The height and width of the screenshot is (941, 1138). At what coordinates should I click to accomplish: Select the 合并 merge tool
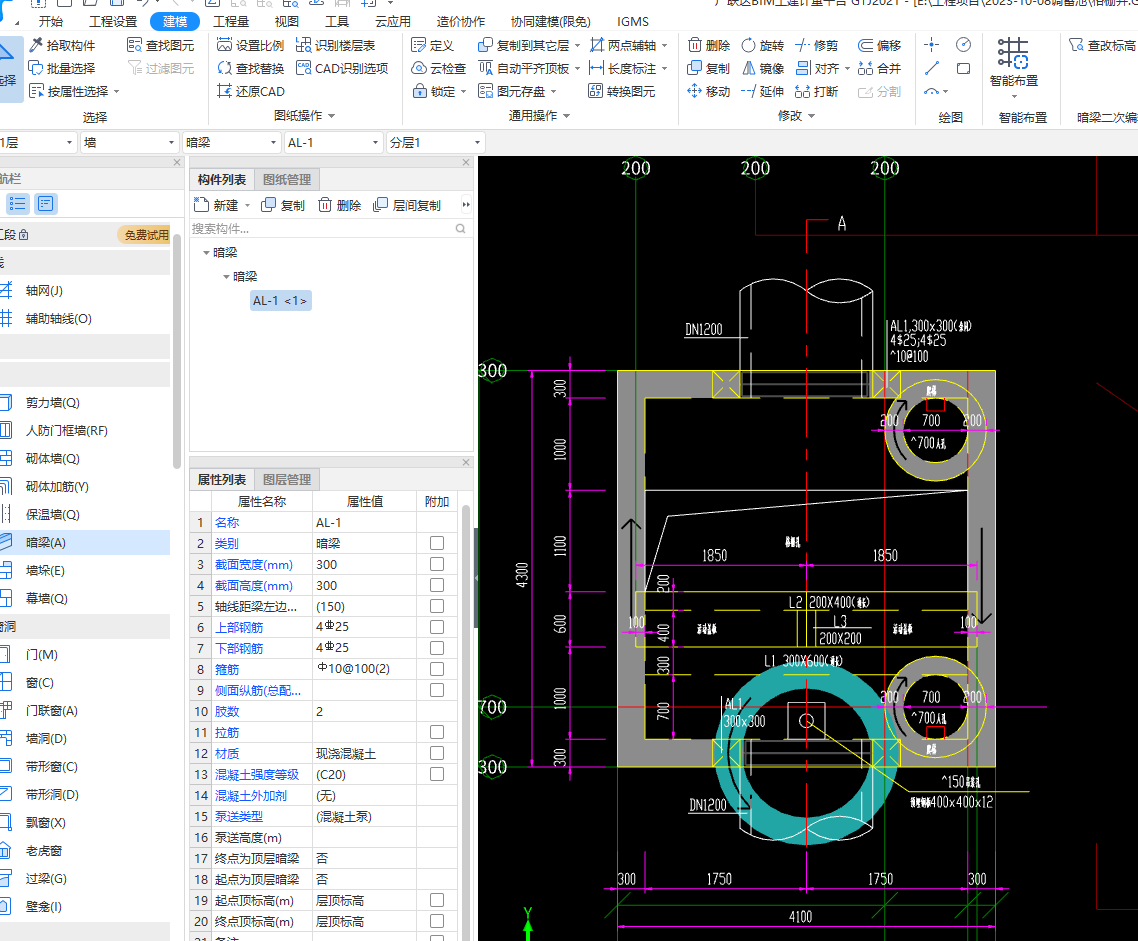point(880,68)
